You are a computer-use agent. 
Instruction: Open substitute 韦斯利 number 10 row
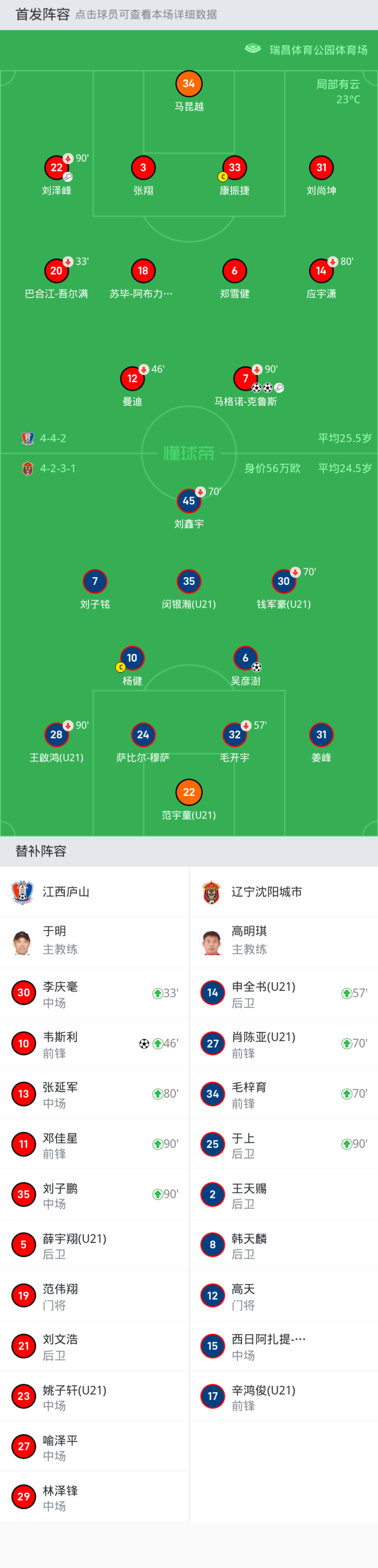(x=94, y=1044)
